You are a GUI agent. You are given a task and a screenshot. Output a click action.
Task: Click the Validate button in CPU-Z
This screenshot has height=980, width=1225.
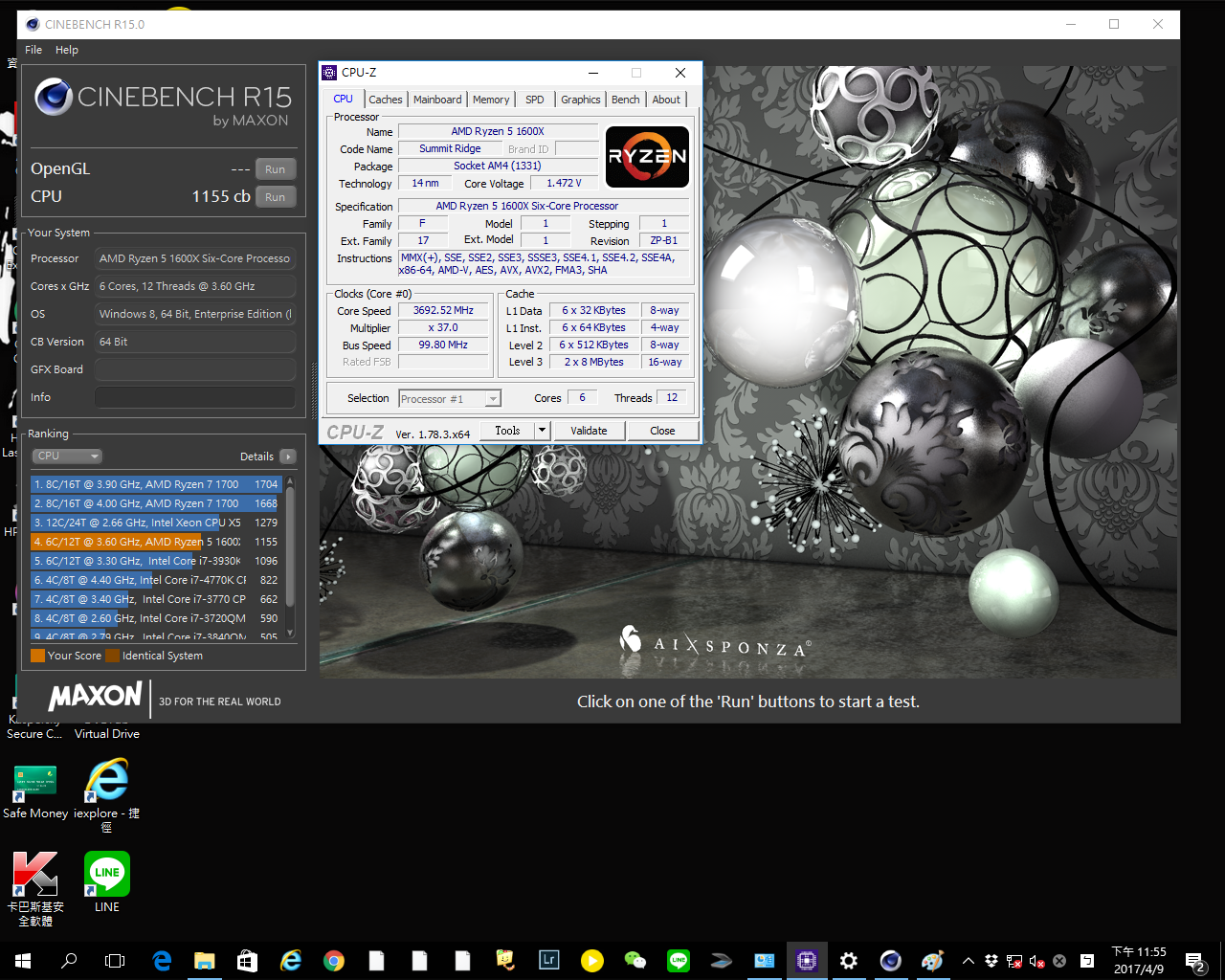click(589, 431)
